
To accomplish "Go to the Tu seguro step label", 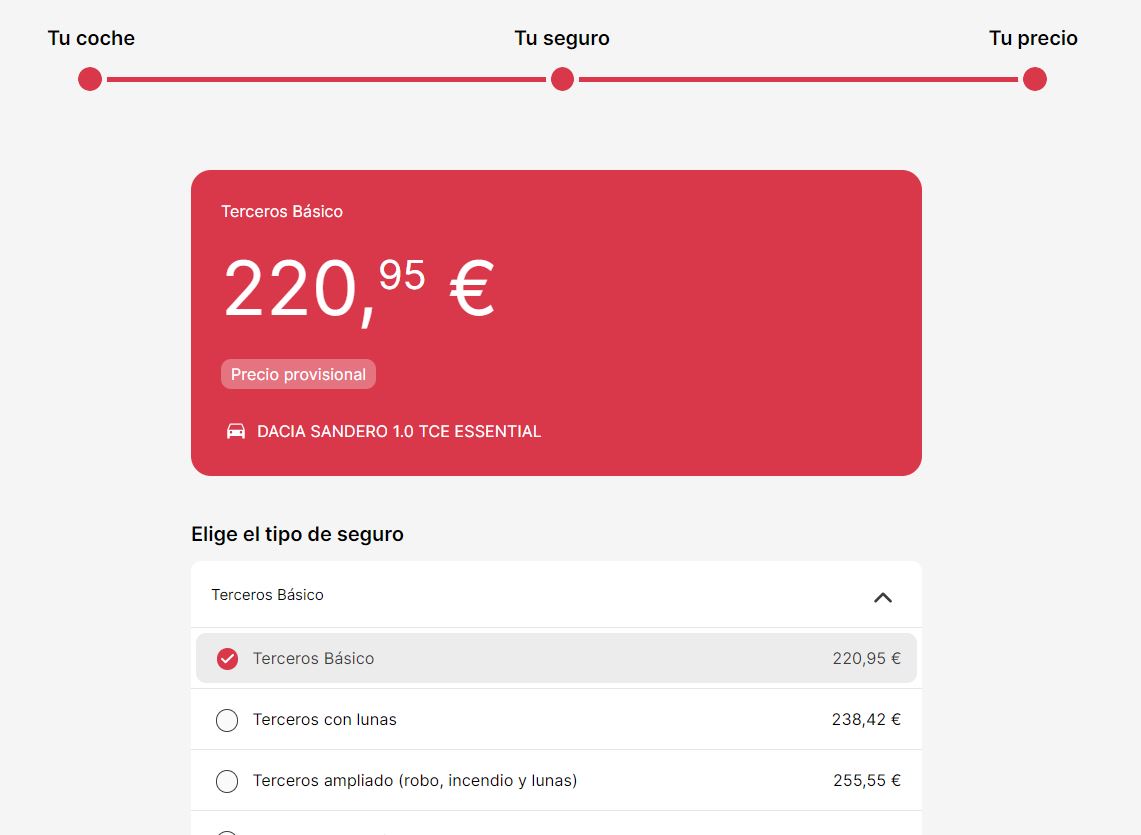I will click(x=562, y=38).
